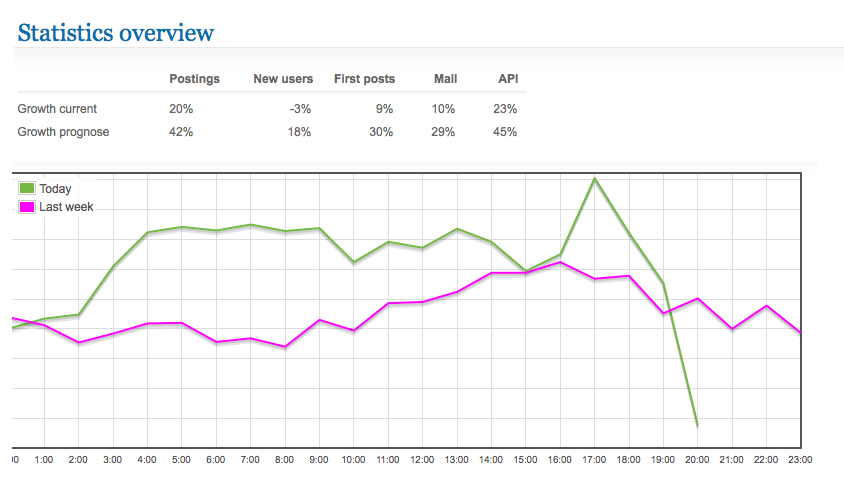Click the 42% Postings prognose value
844x501 pixels.
[x=181, y=131]
